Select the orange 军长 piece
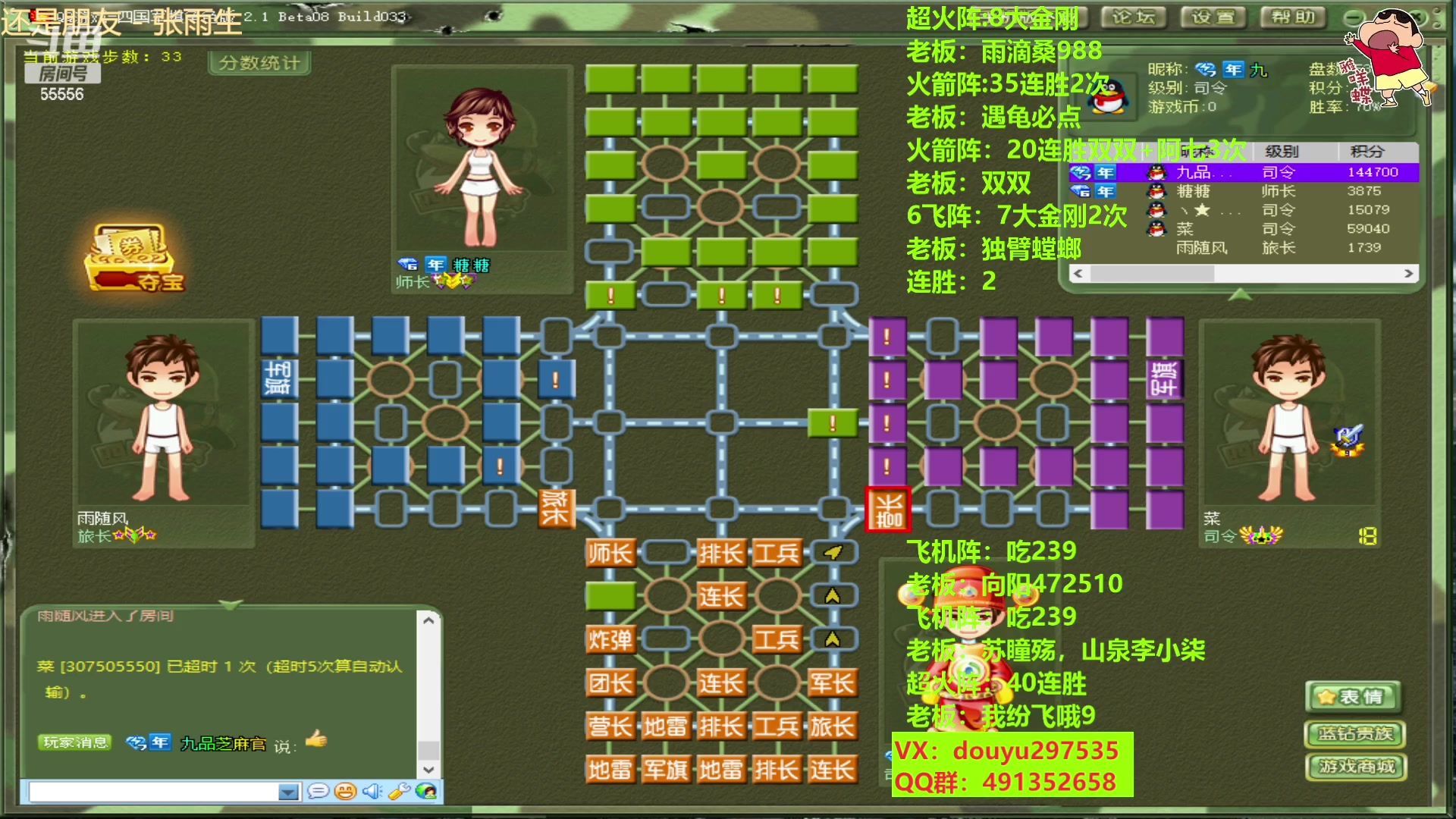This screenshot has width=1456, height=819. 832,683
